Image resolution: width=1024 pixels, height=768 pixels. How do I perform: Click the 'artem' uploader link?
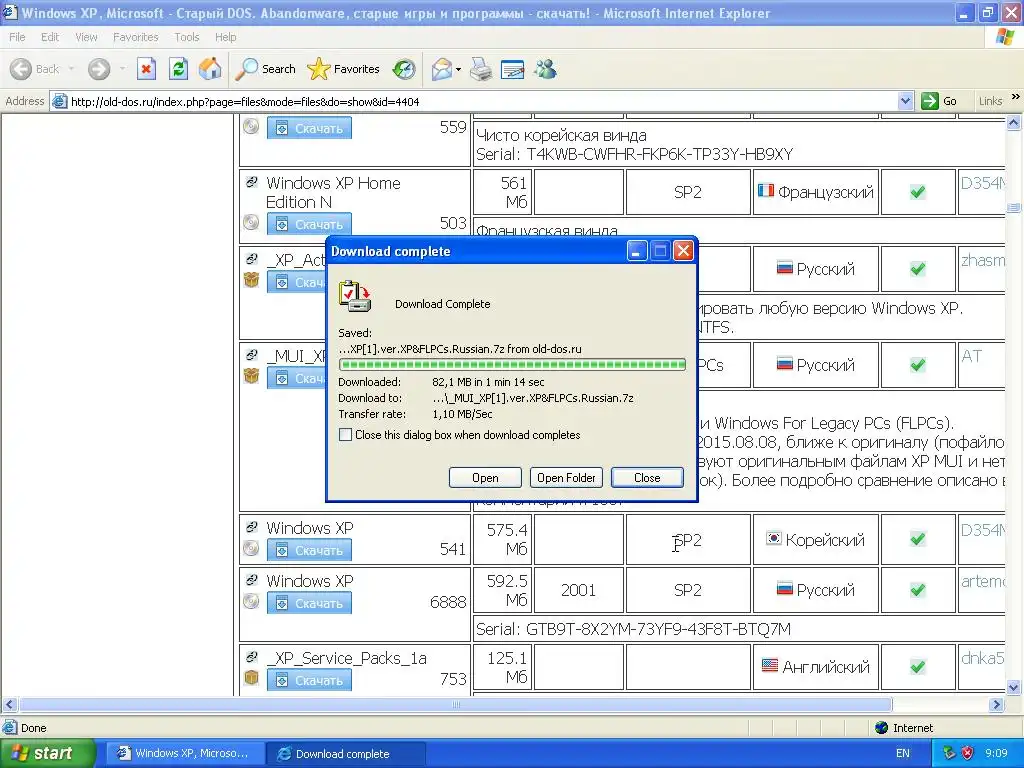[x=983, y=581]
